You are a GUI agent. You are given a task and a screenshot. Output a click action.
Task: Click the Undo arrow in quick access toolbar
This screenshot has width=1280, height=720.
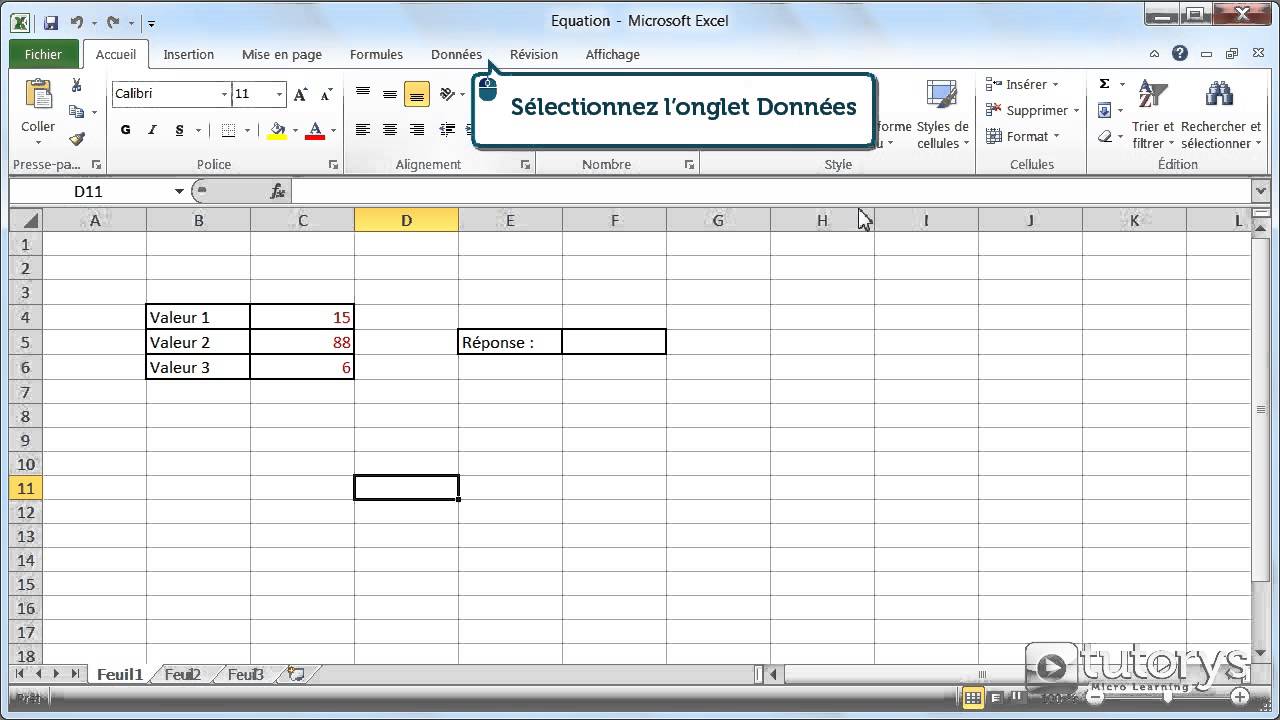tap(76, 21)
